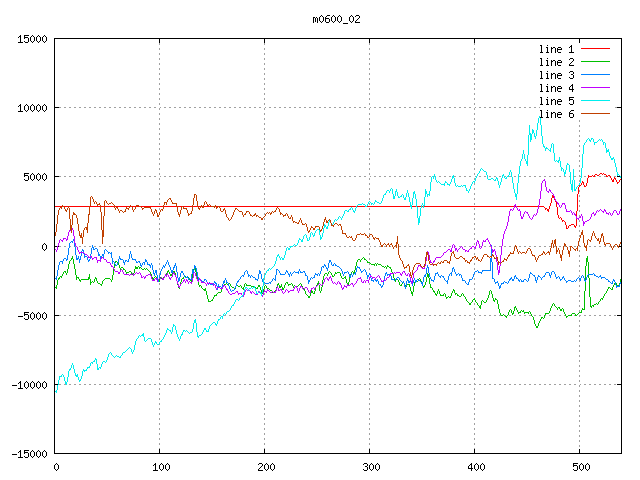Screen dimensions: 640x480
Task: Click the green line 2 legend sample
Action: [x=595, y=62]
